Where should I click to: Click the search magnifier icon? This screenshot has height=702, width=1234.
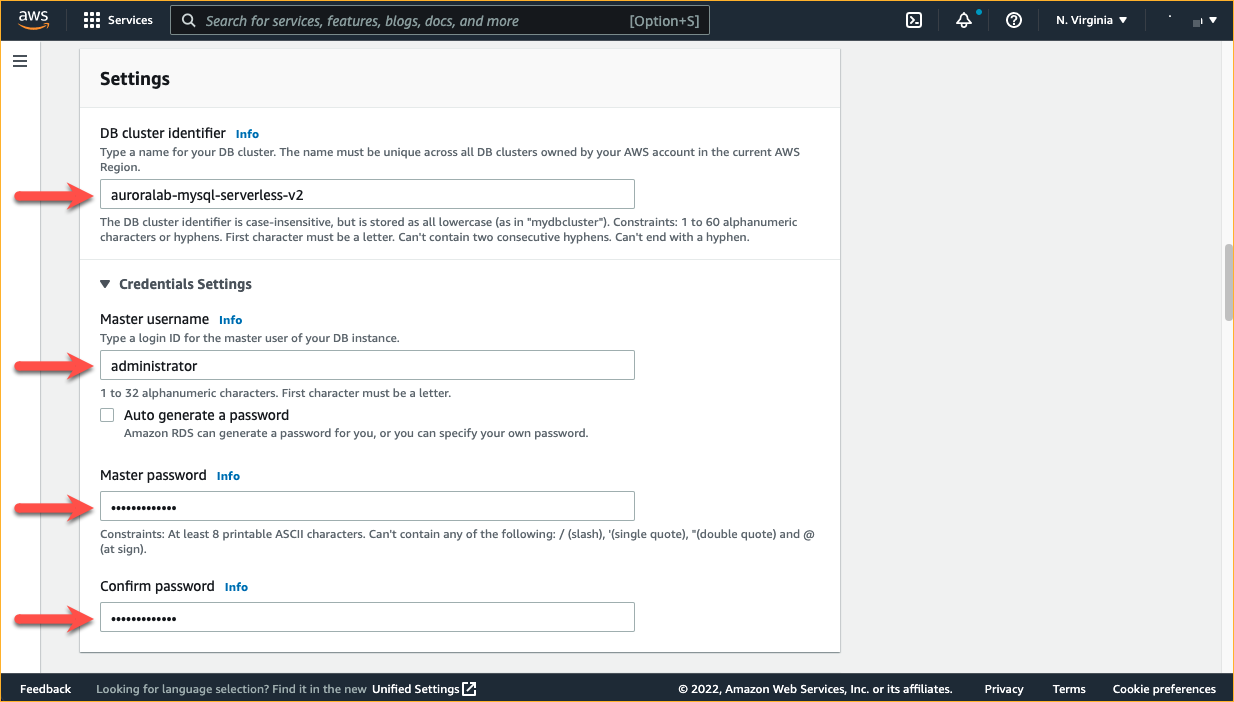pos(189,20)
